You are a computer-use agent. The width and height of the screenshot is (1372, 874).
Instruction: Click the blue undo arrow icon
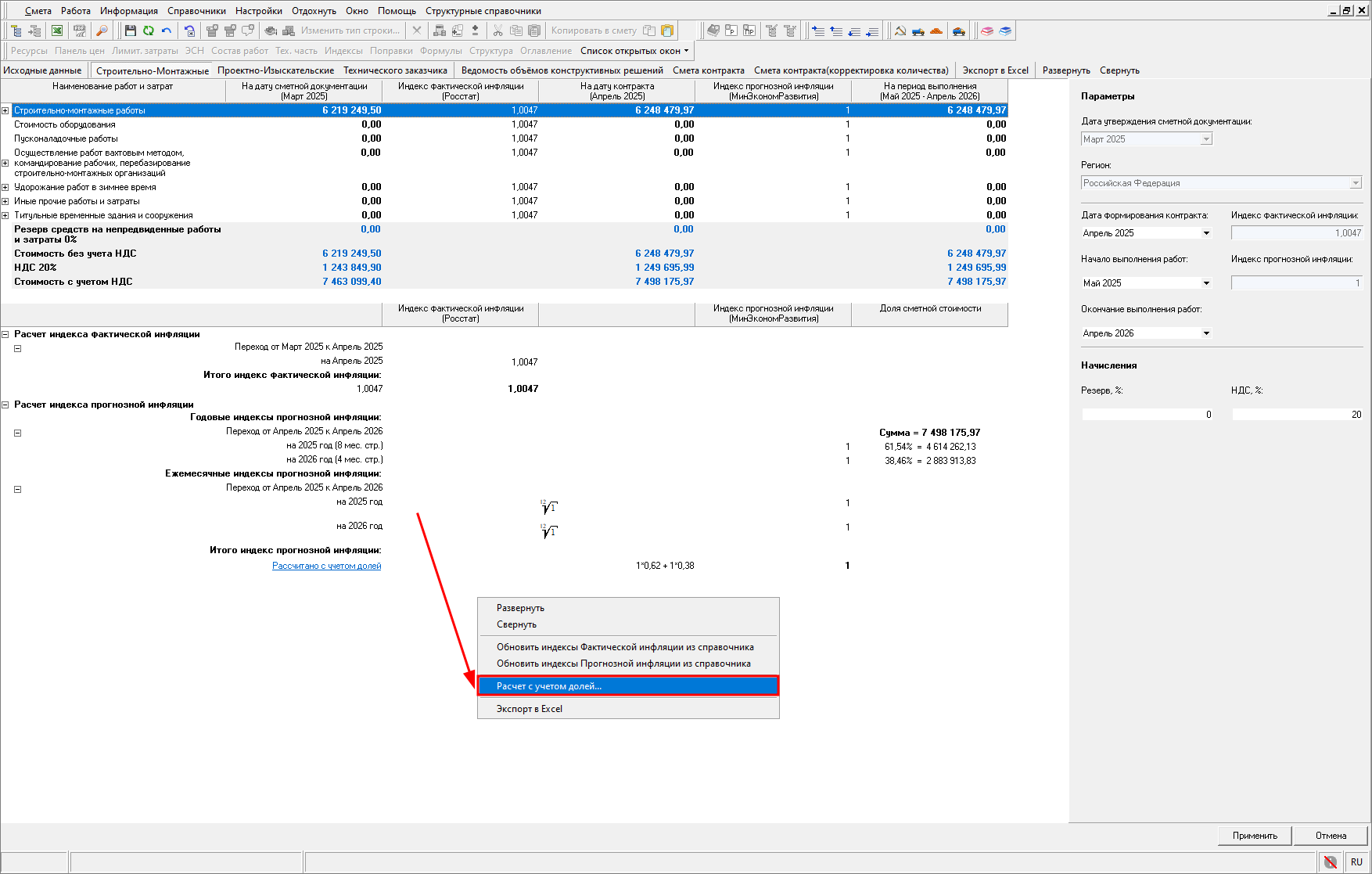(x=166, y=31)
